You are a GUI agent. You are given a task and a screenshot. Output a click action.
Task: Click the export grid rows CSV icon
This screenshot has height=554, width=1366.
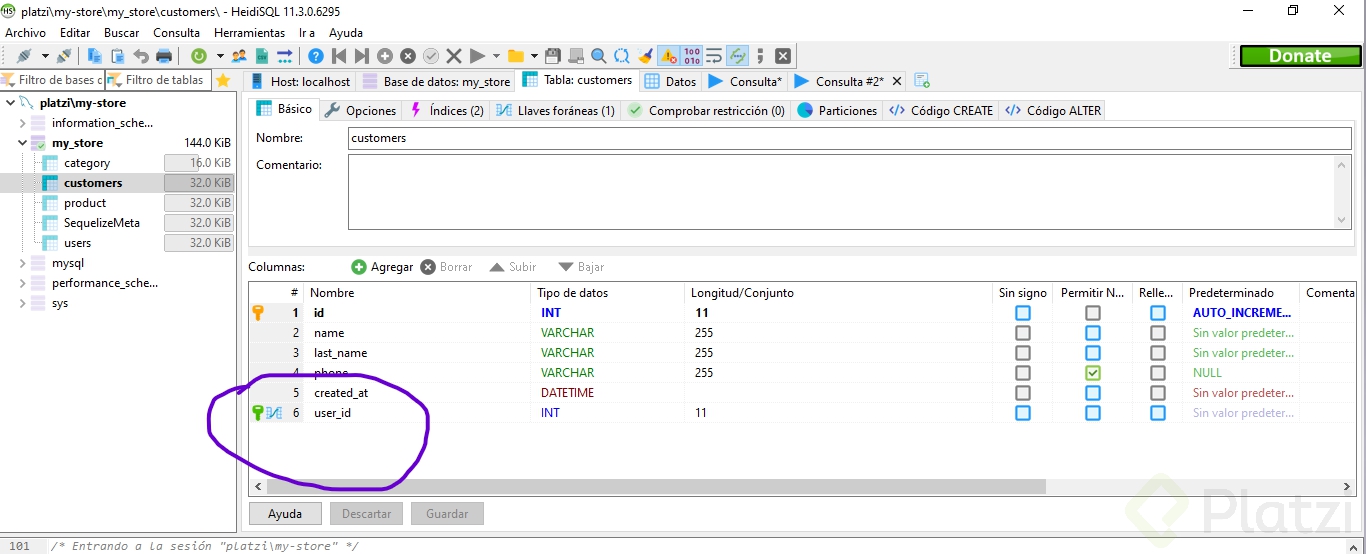262,56
